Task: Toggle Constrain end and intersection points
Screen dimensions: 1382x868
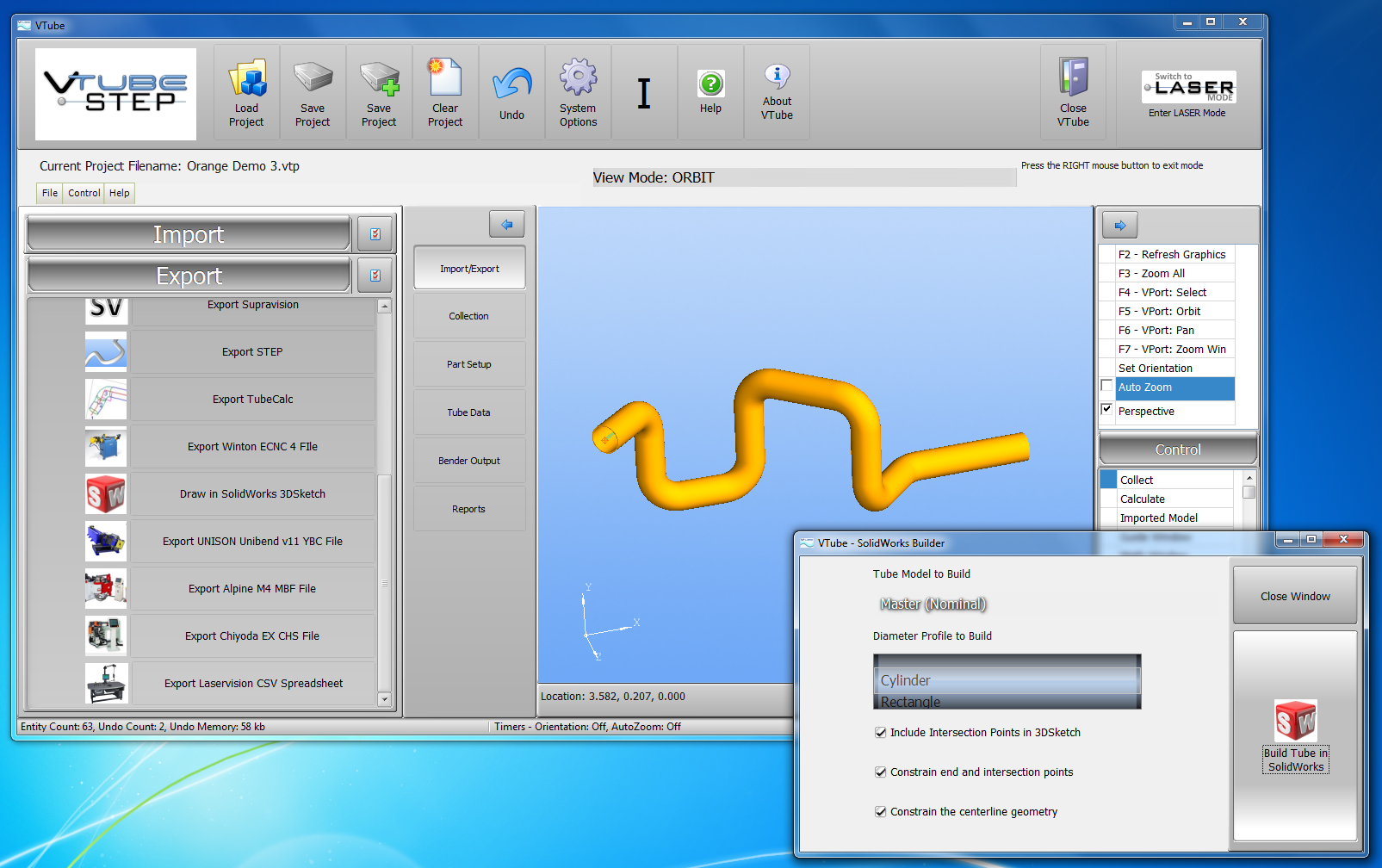Action: coord(880,772)
